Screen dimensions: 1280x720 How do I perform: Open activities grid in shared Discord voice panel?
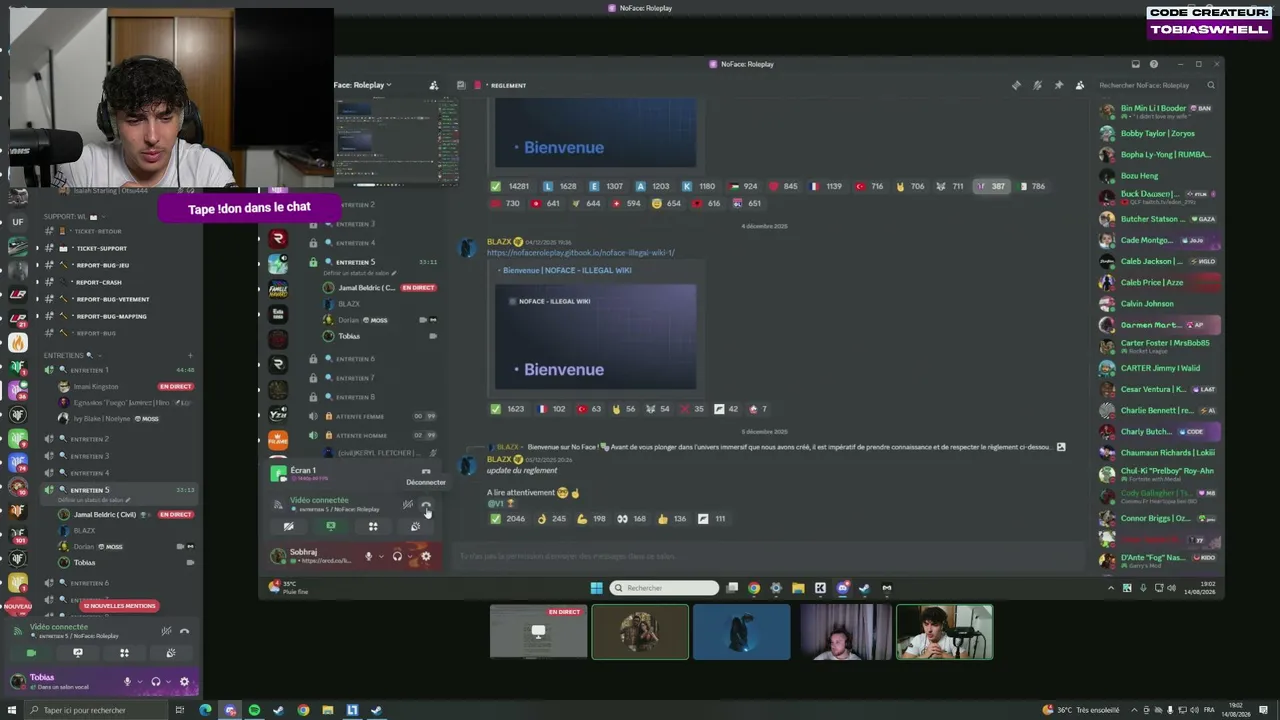(373, 526)
